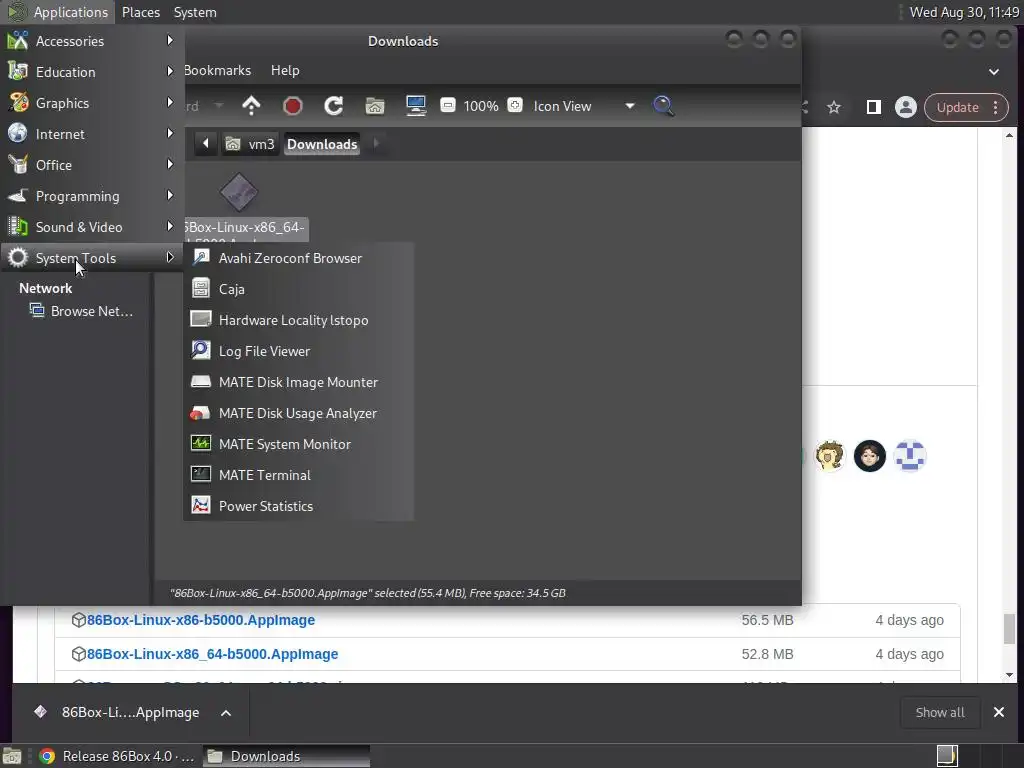Open Hardware Locality lstopo
Image resolution: width=1024 pixels, height=768 pixels.
click(299, 320)
